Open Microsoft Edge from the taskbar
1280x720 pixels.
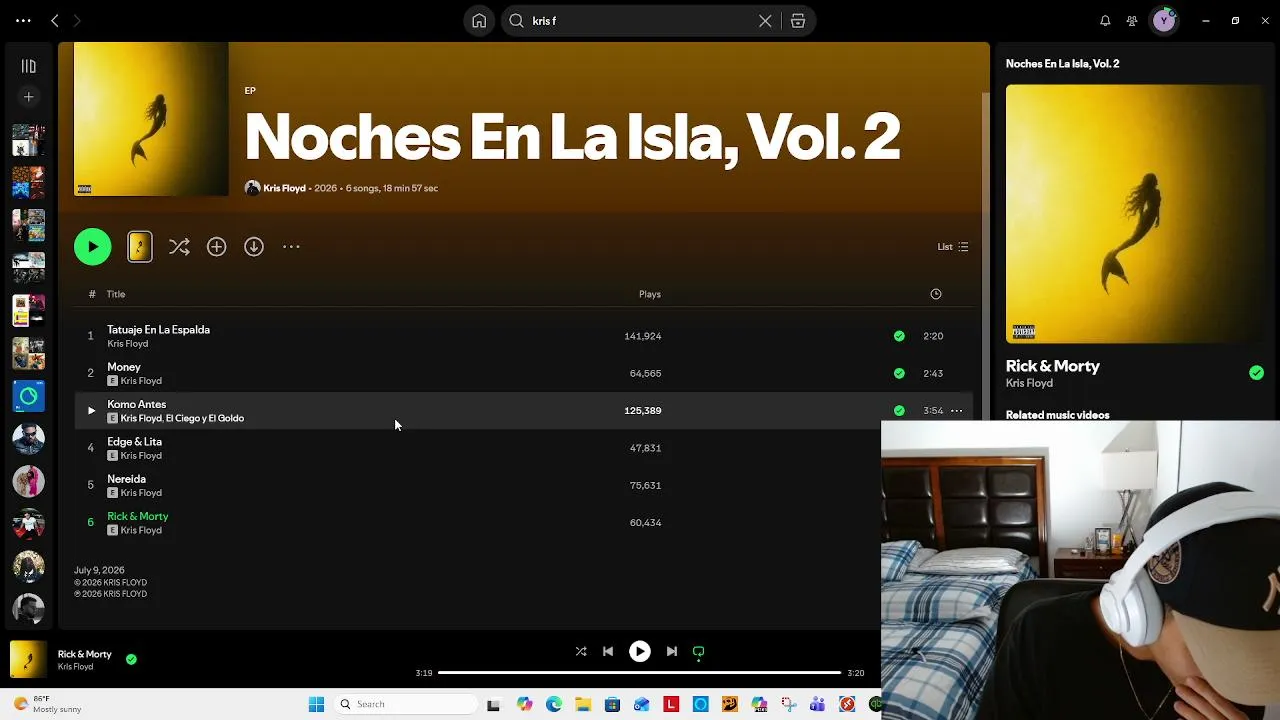click(554, 704)
